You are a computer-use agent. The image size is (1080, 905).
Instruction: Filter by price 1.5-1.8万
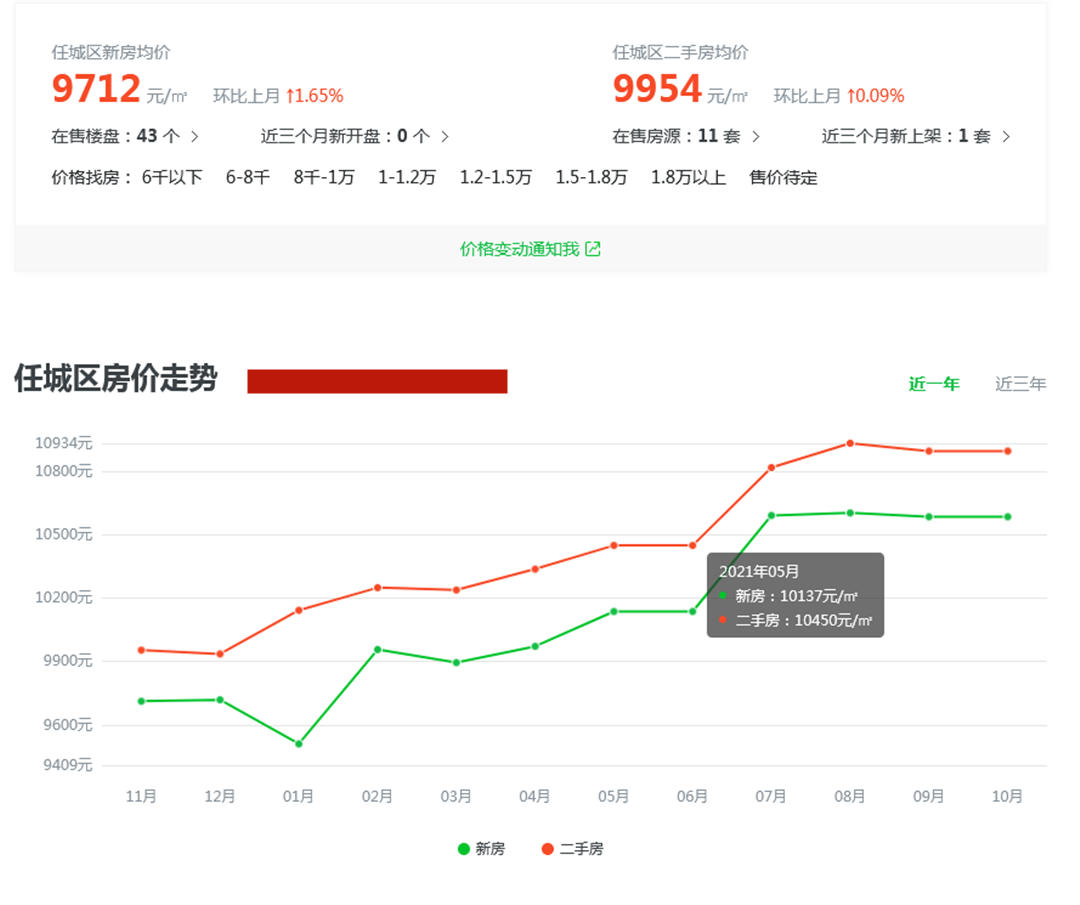pyautogui.click(x=591, y=178)
